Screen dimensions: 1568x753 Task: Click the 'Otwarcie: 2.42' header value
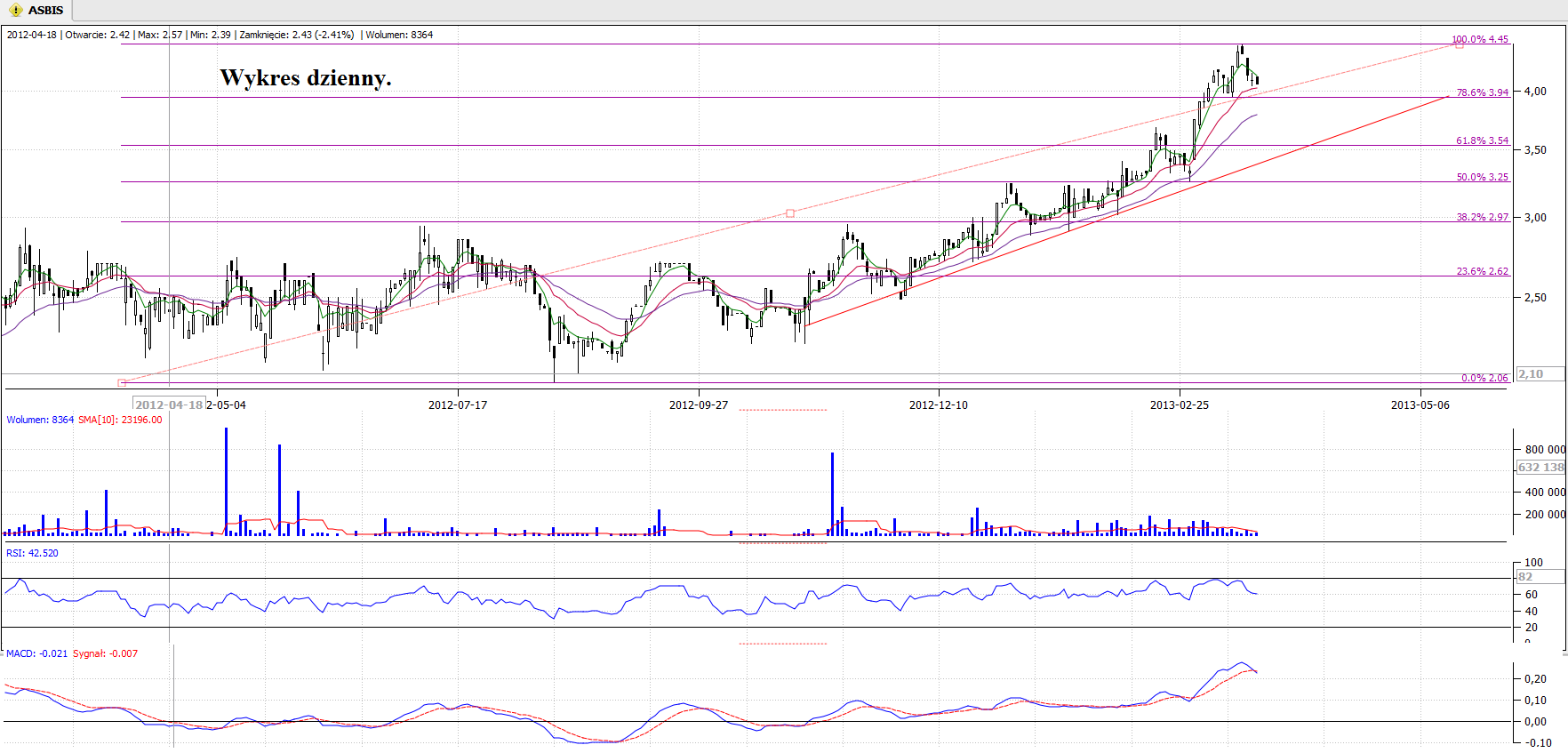(98, 35)
